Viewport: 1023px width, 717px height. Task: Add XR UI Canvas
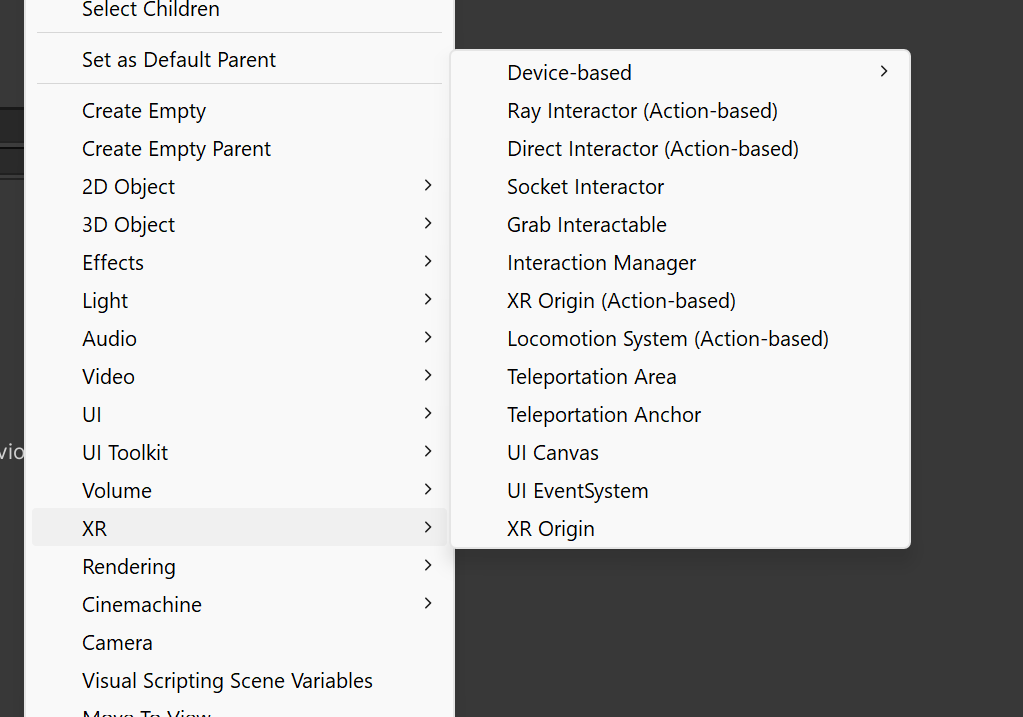[x=552, y=453]
